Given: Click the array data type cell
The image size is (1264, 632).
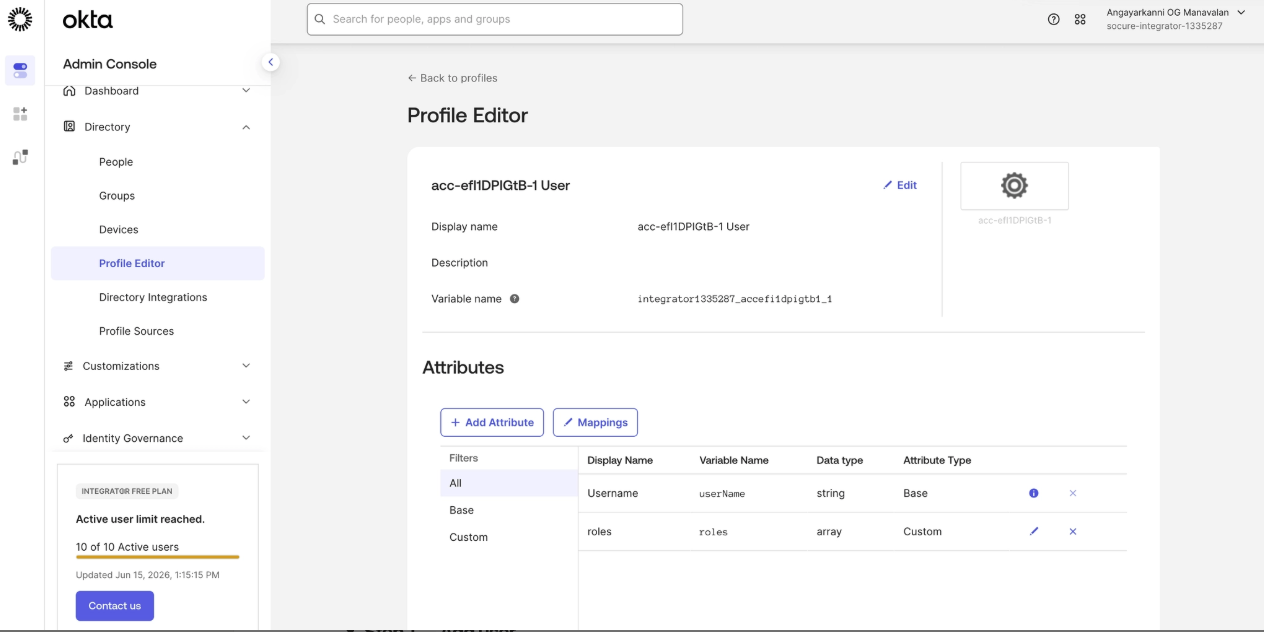Looking at the screenshot, I should 829,532.
